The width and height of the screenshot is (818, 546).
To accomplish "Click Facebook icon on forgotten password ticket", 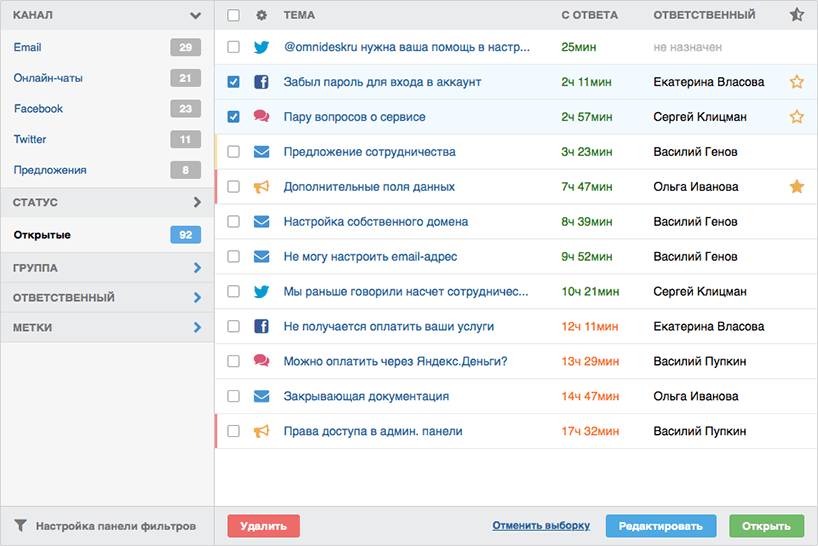I will tap(261, 82).
